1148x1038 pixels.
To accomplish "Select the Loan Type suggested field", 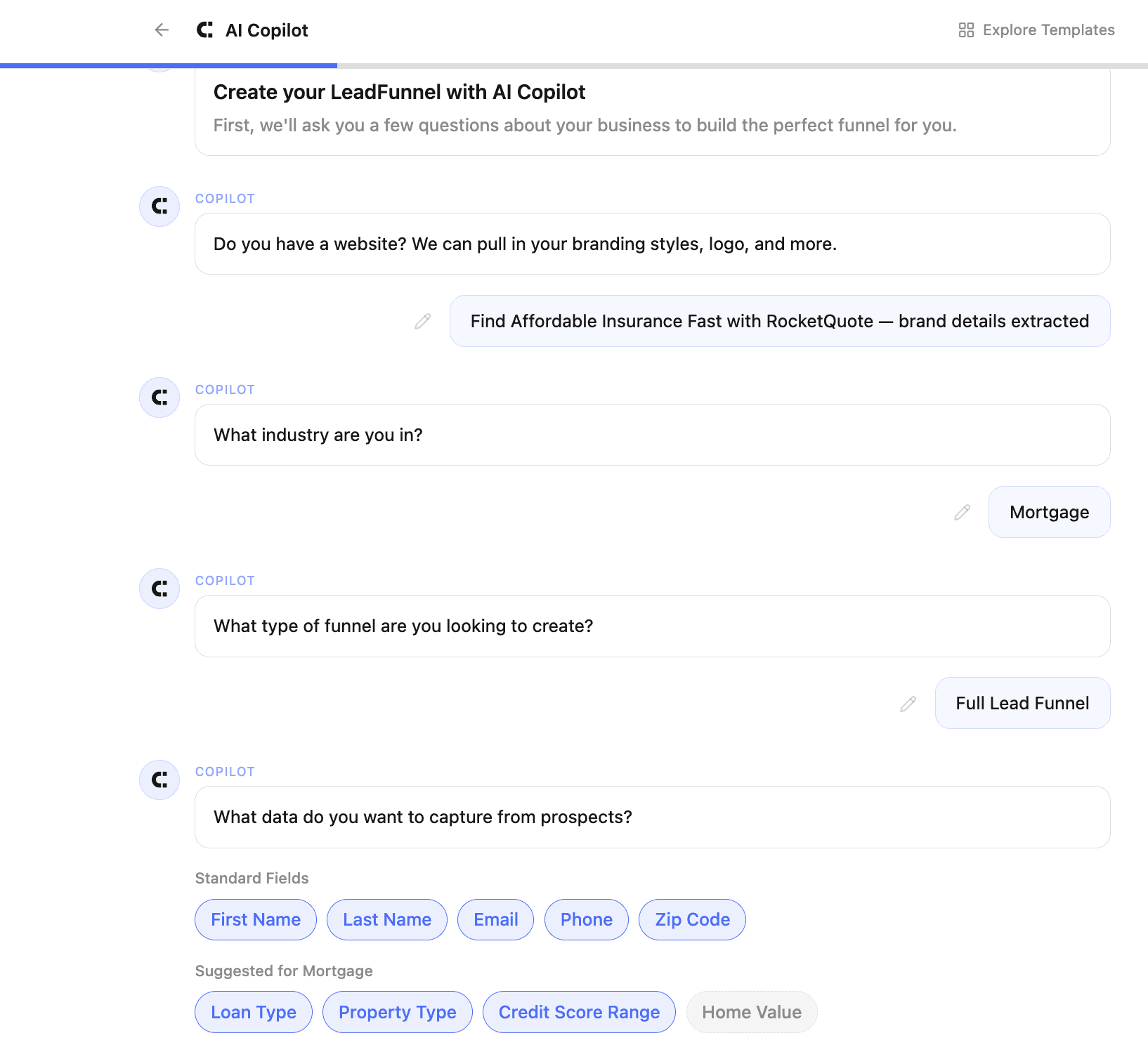I will click(x=254, y=1012).
